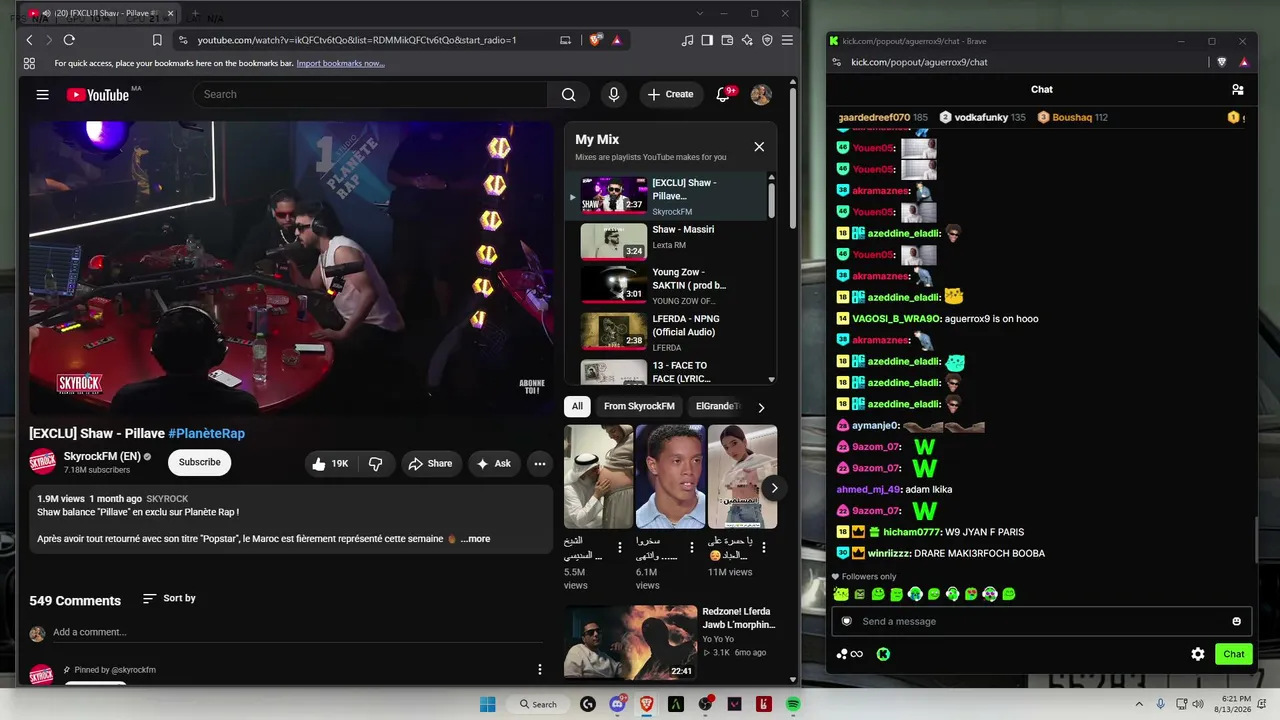Select the All filter chip
This screenshot has height=720, width=1280.
(577, 407)
